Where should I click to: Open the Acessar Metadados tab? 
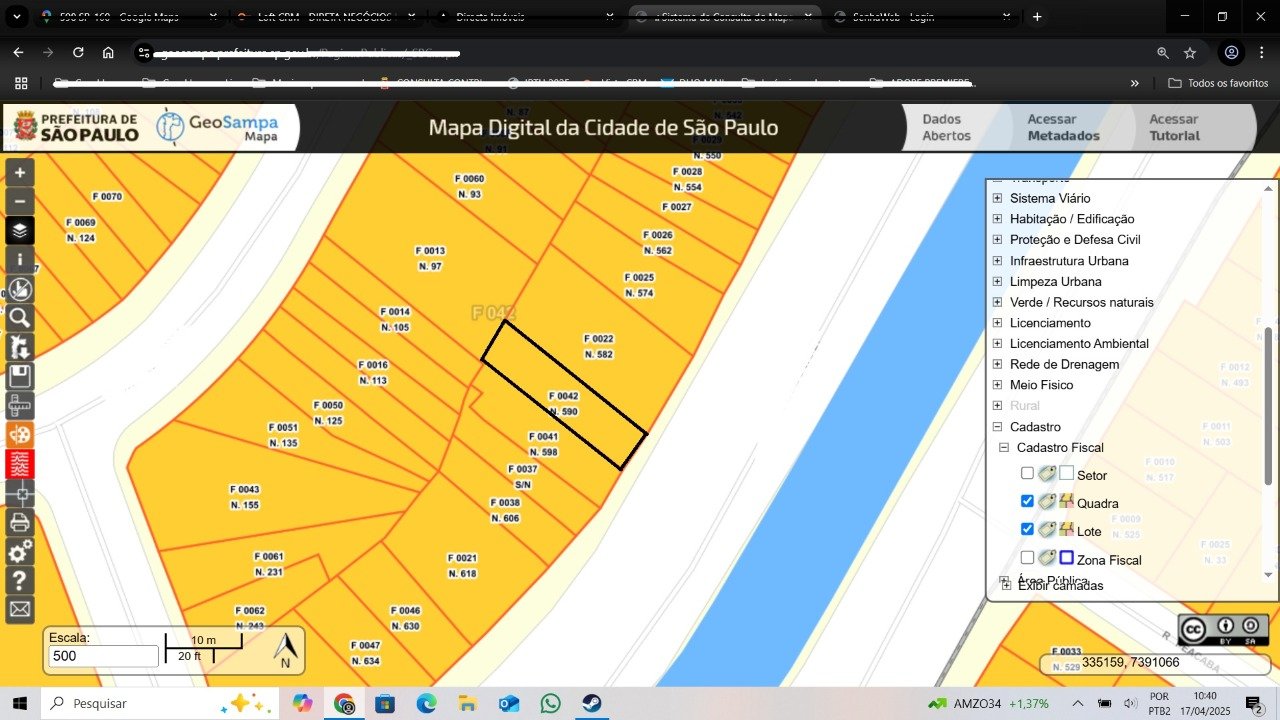1063,127
